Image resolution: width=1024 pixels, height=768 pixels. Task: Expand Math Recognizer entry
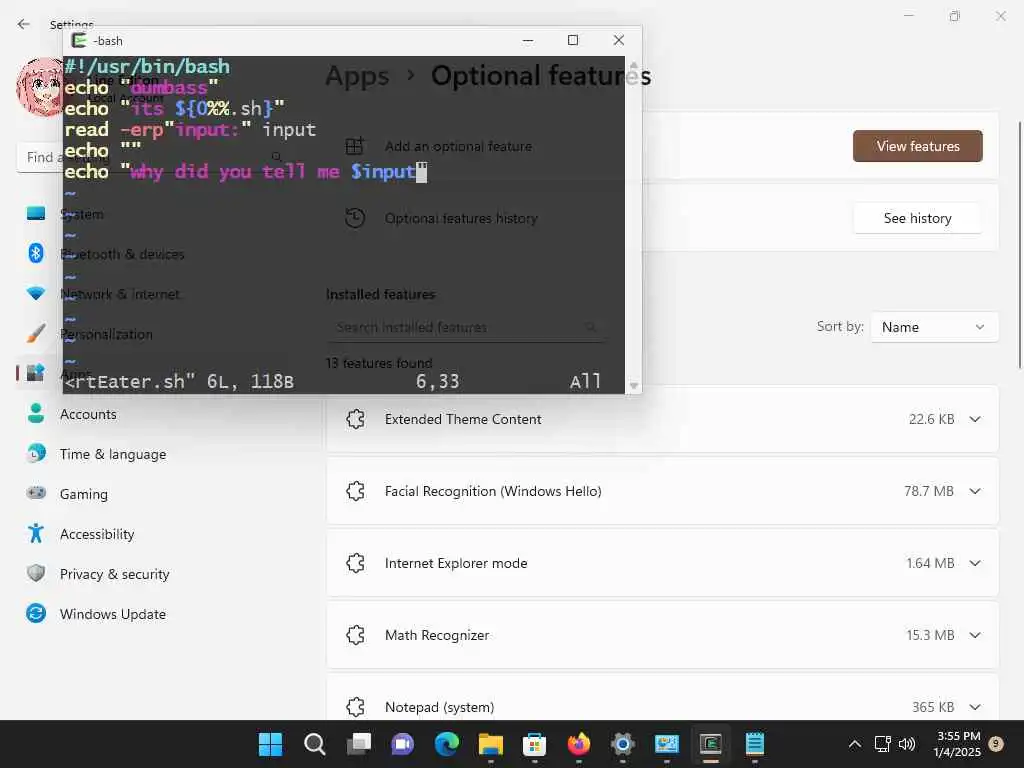coord(975,635)
